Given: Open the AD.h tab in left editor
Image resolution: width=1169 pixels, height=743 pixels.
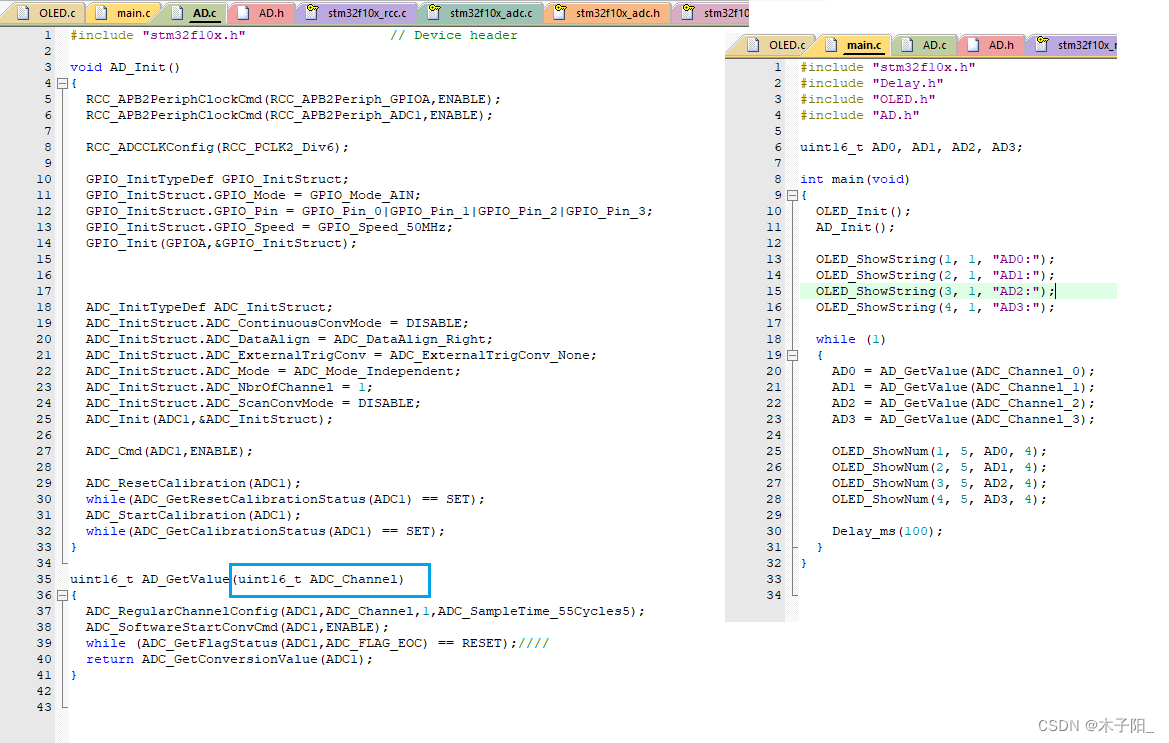Looking at the screenshot, I should [262, 13].
